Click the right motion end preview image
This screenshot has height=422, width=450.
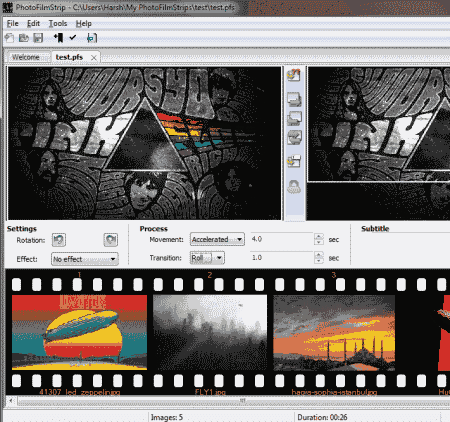click(378, 143)
